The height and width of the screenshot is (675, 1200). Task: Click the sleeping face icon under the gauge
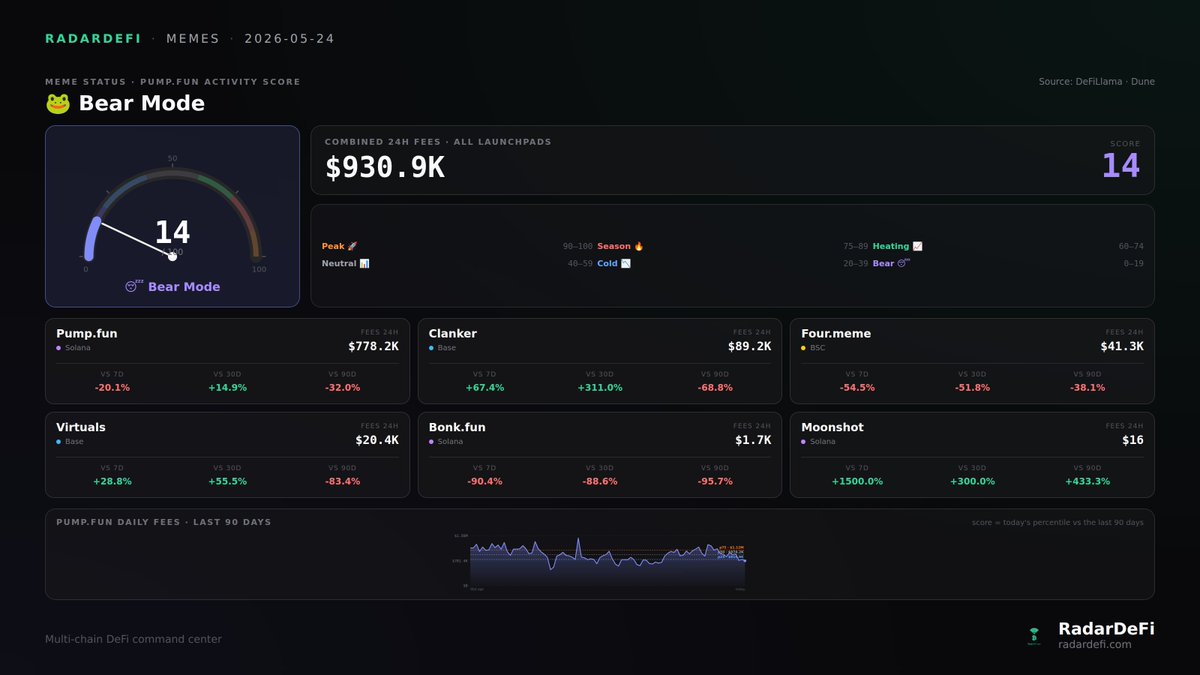point(134,286)
